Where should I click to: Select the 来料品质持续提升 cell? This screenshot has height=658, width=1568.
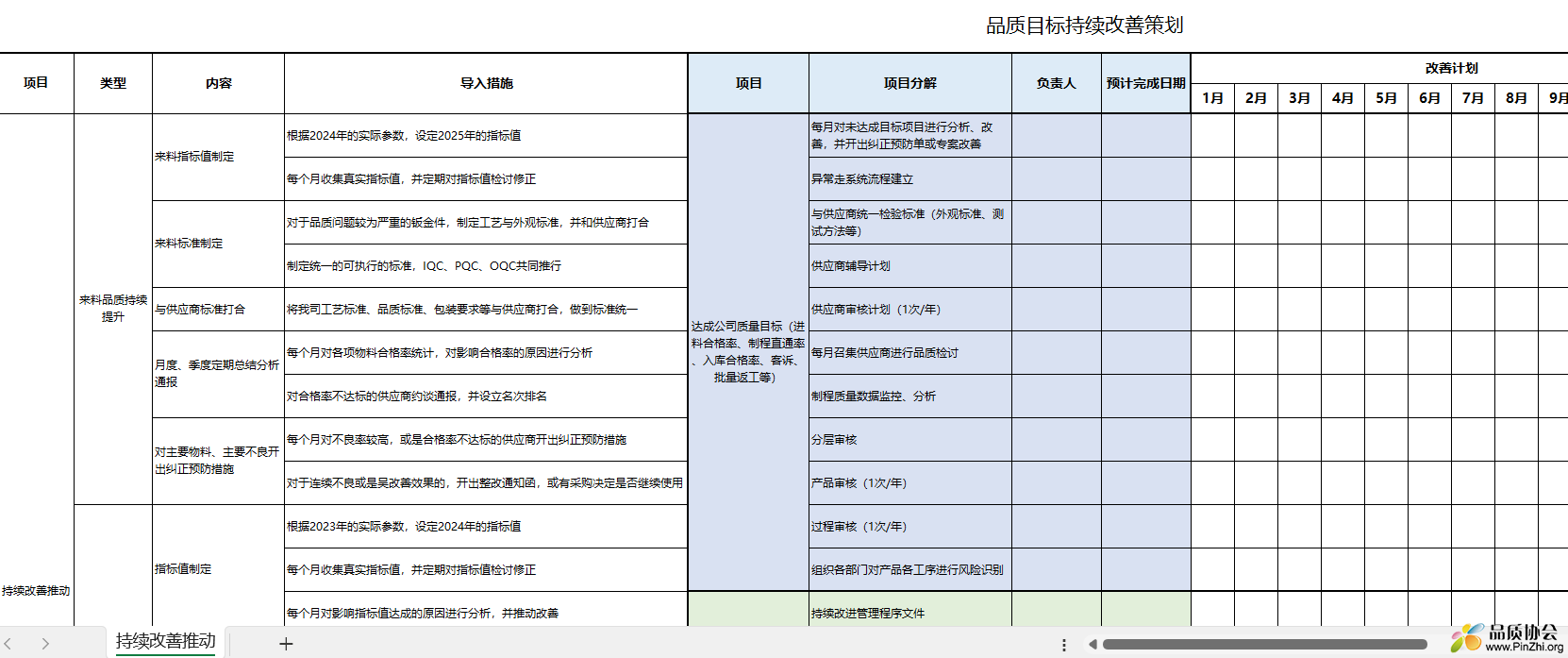(113, 309)
